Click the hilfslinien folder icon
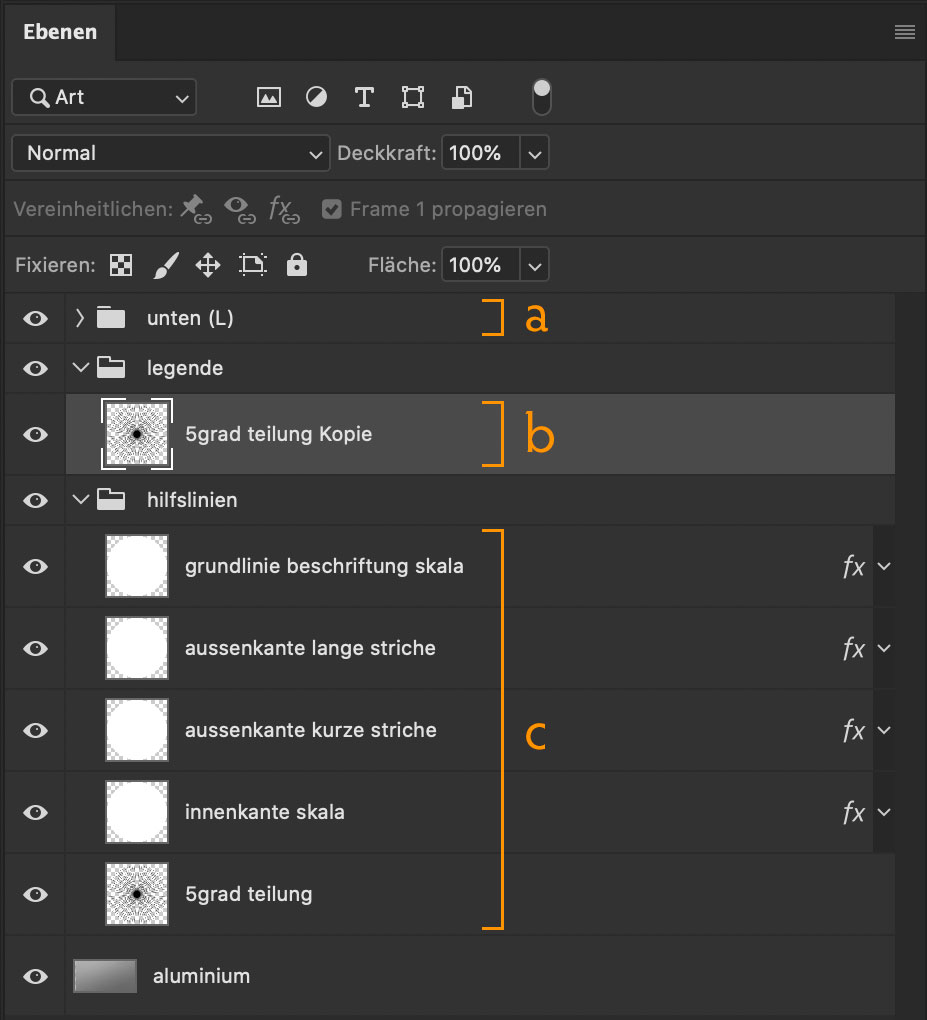 pos(111,500)
